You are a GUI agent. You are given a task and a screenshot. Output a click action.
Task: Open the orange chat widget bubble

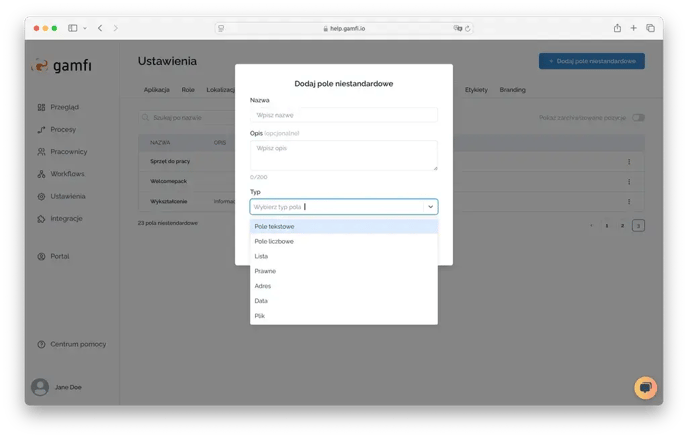[645, 387]
